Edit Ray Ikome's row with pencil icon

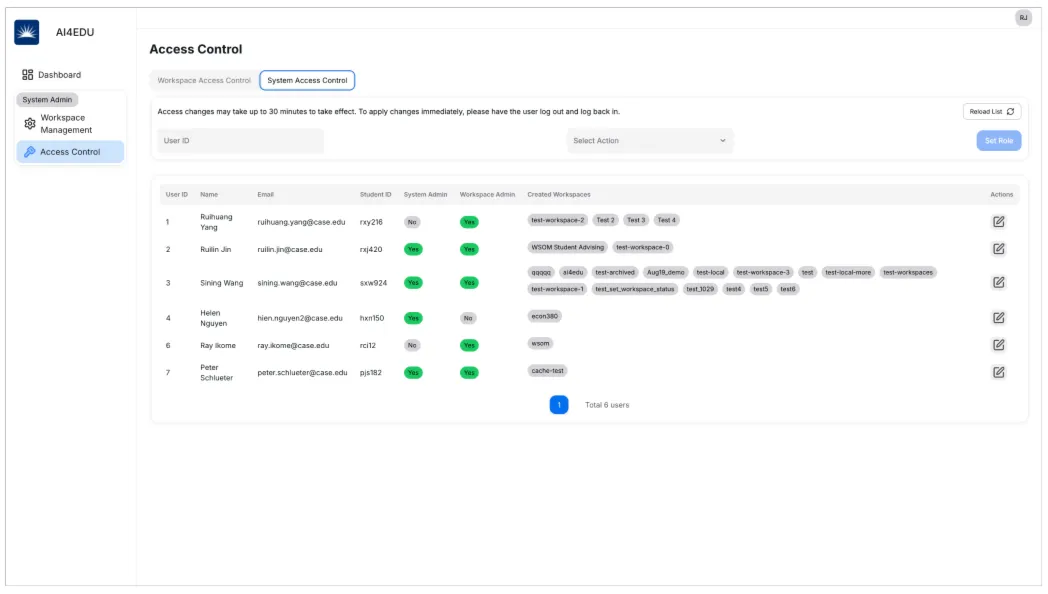999,345
